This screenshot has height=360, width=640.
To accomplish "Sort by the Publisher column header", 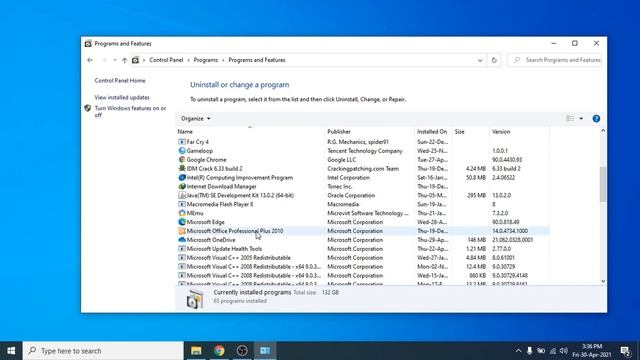I will 369,132.
